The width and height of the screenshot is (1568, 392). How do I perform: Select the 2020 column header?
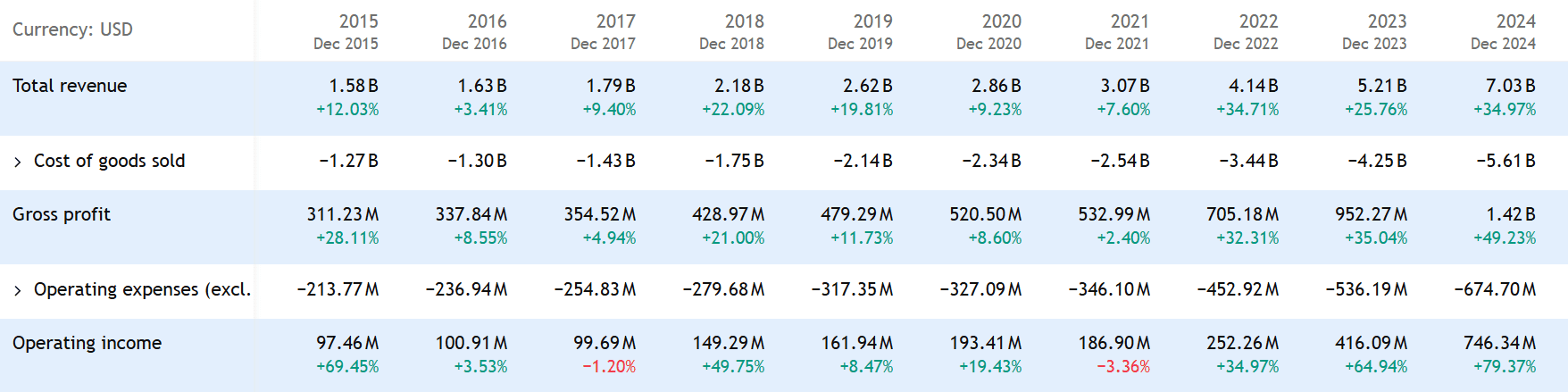[x=1001, y=21]
